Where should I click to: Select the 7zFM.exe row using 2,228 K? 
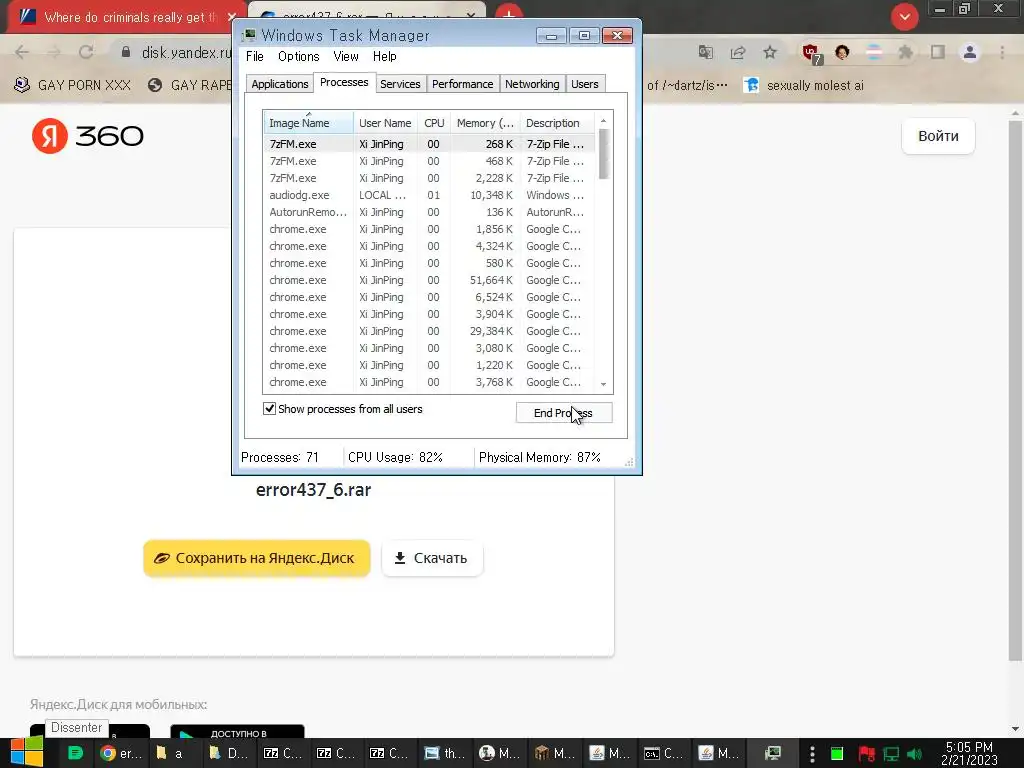[429, 178]
